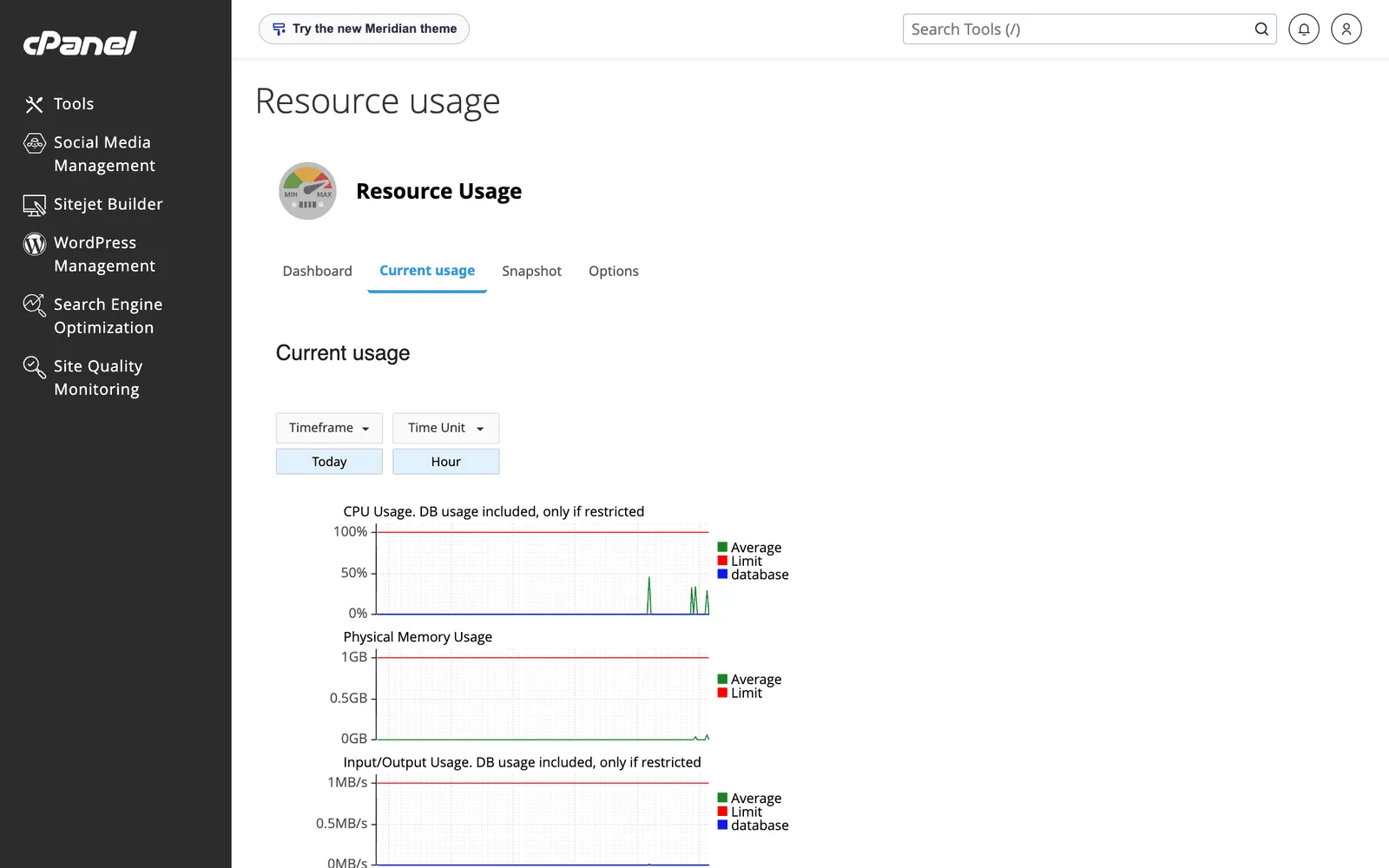Click the Social Media Management icon
The image size is (1389, 868).
tap(34, 143)
